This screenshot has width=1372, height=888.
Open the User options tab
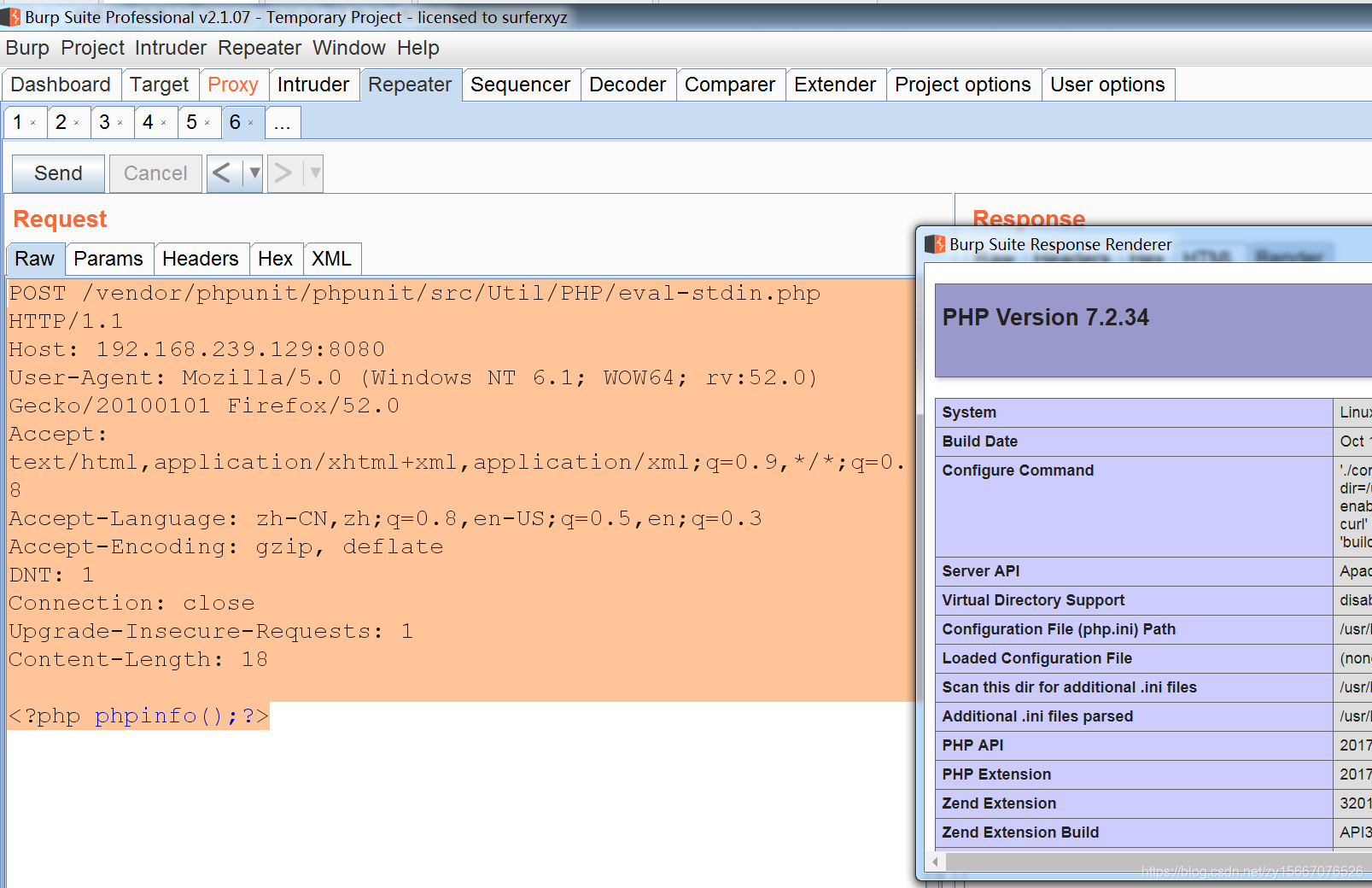(x=1107, y=85)
